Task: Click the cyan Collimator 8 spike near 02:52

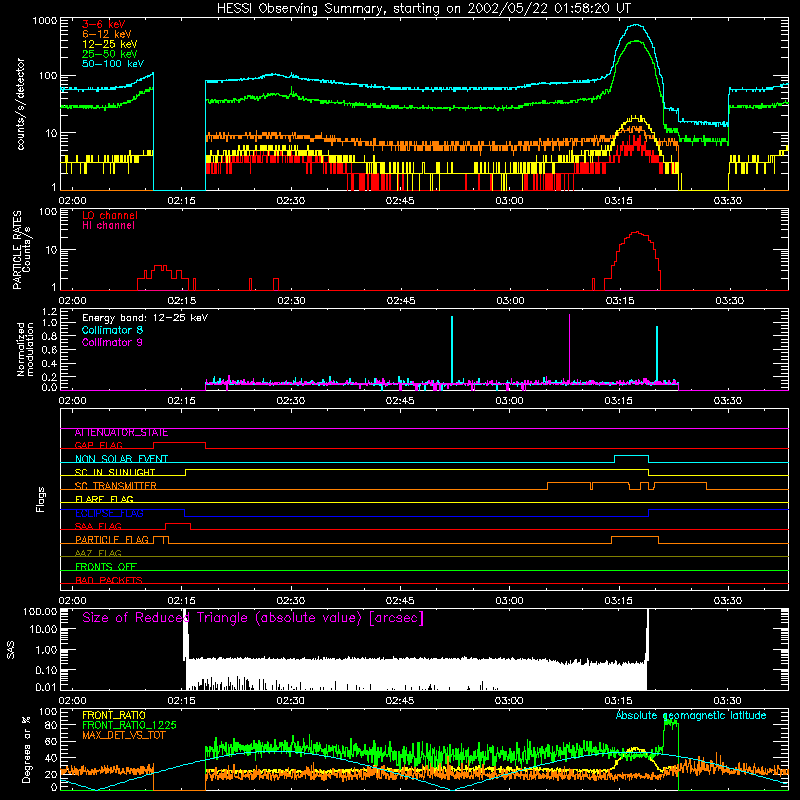Action: click(452, 349)
